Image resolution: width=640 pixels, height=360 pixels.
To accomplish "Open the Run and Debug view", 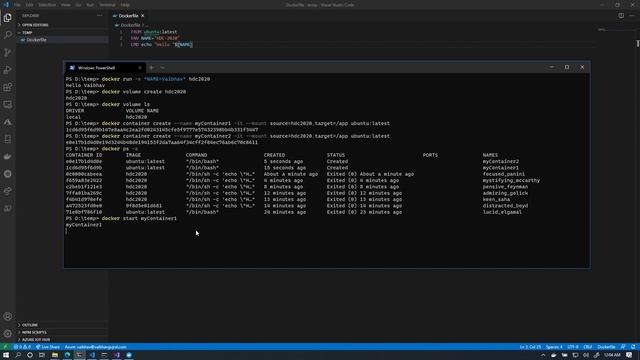I will coord(8,70).
